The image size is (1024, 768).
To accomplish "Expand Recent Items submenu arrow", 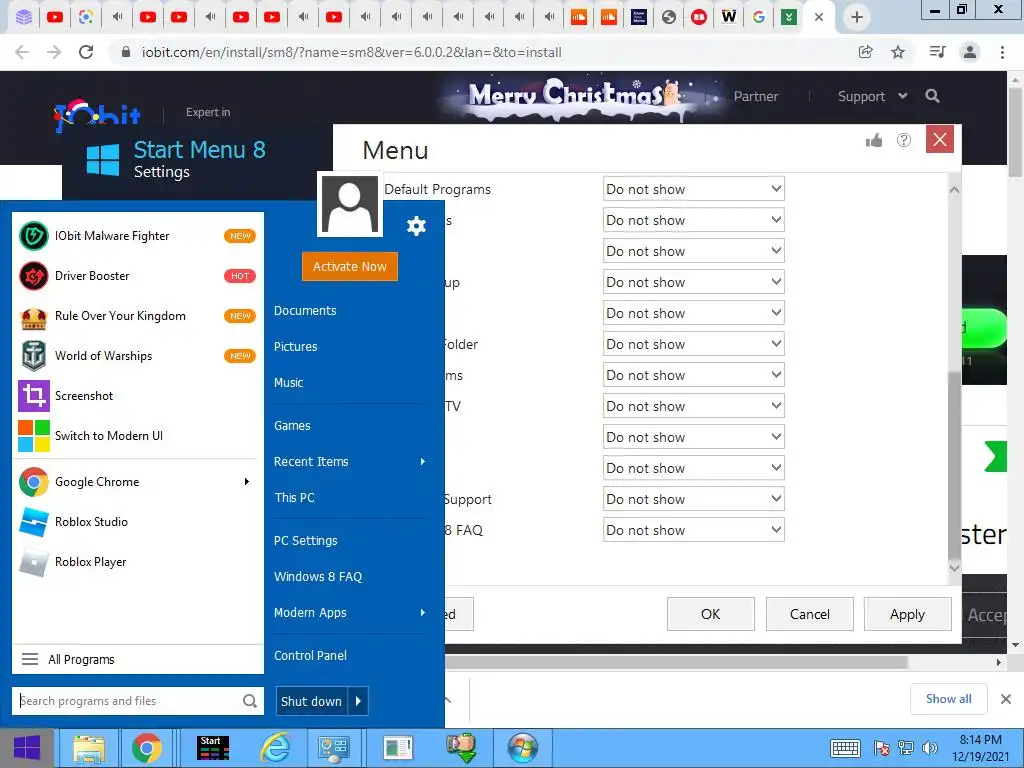I will pos(423,462).
